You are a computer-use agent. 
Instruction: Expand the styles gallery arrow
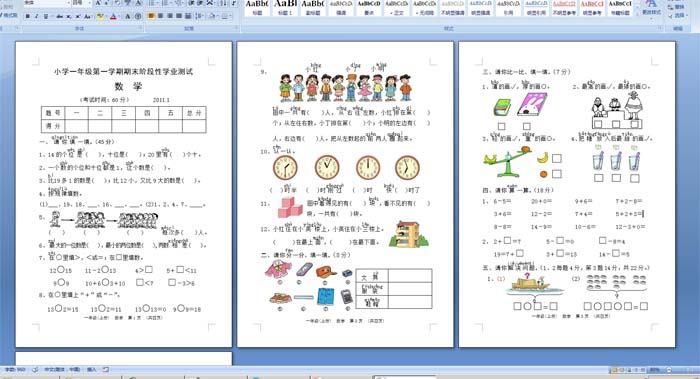(637, 13)
